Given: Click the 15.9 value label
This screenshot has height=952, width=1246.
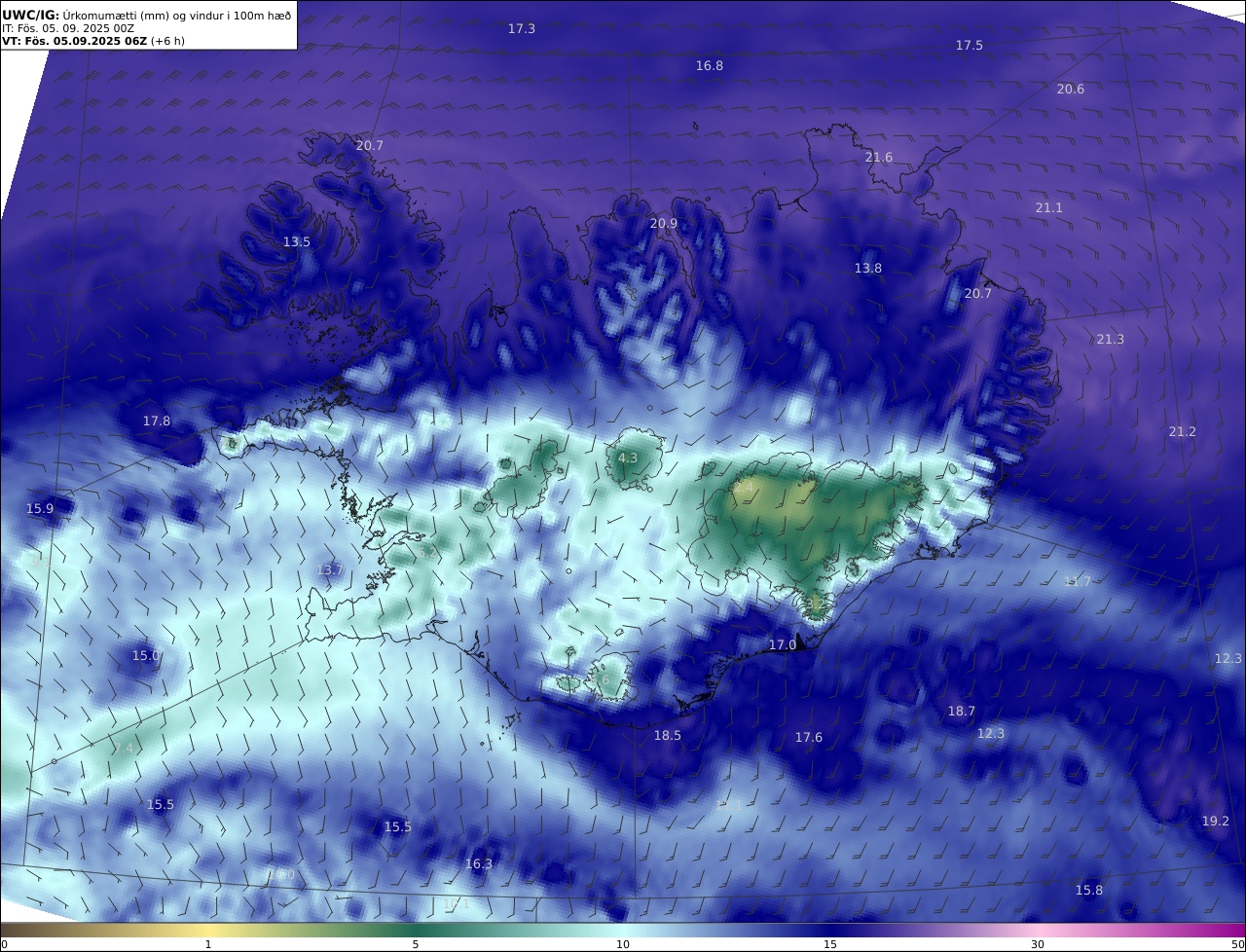Looking at the screenshot, I should pos(40,509).
